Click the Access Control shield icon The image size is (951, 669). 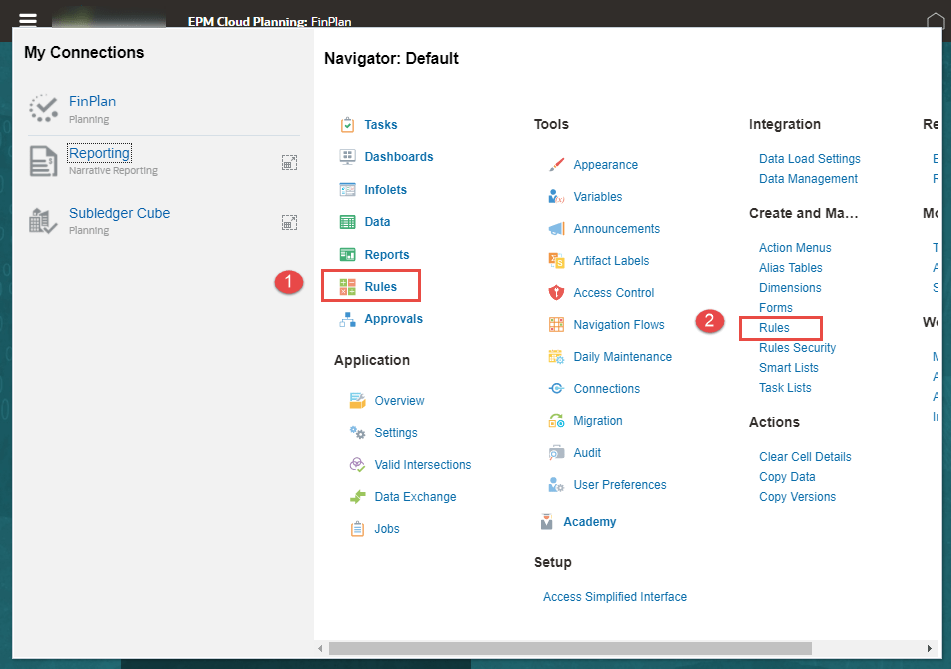(556, 293)
